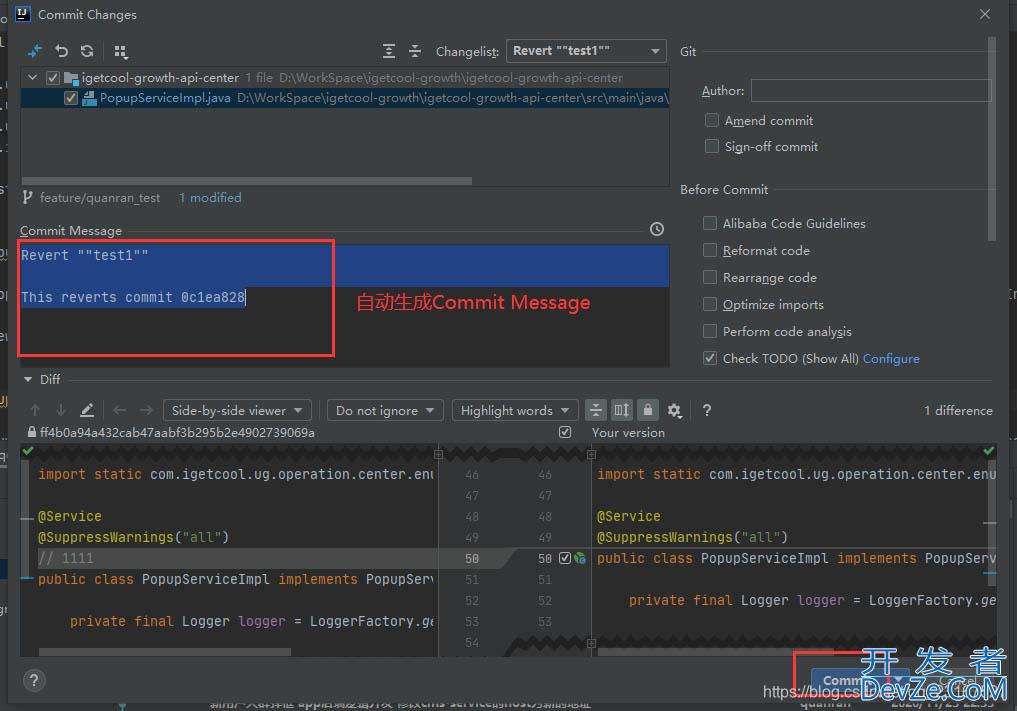
Task: Toggle PopupServiceImpl.java checkbox
Action: pyautogui.click(x=71, y=98)
